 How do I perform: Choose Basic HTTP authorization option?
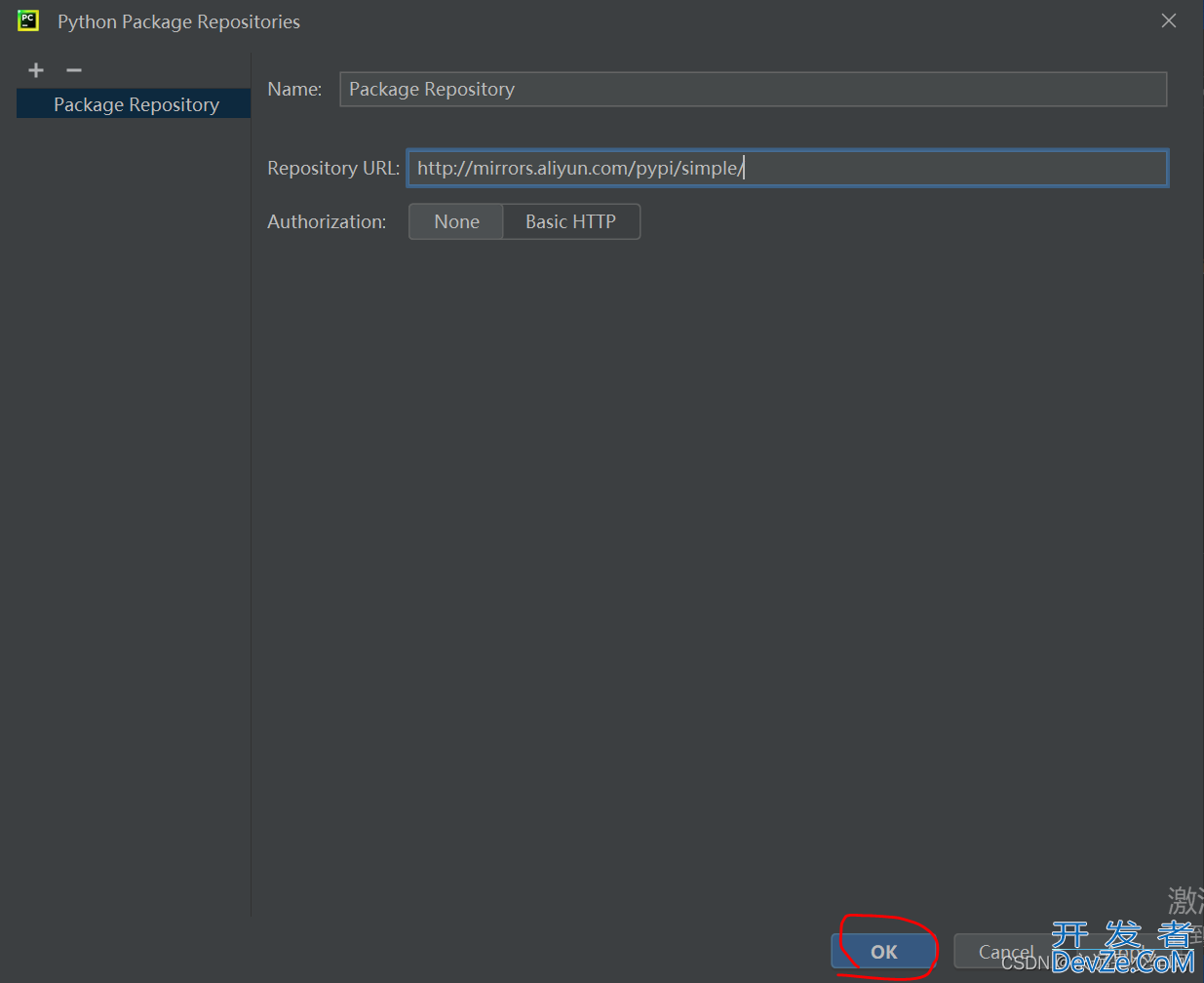tap(571, 221)
